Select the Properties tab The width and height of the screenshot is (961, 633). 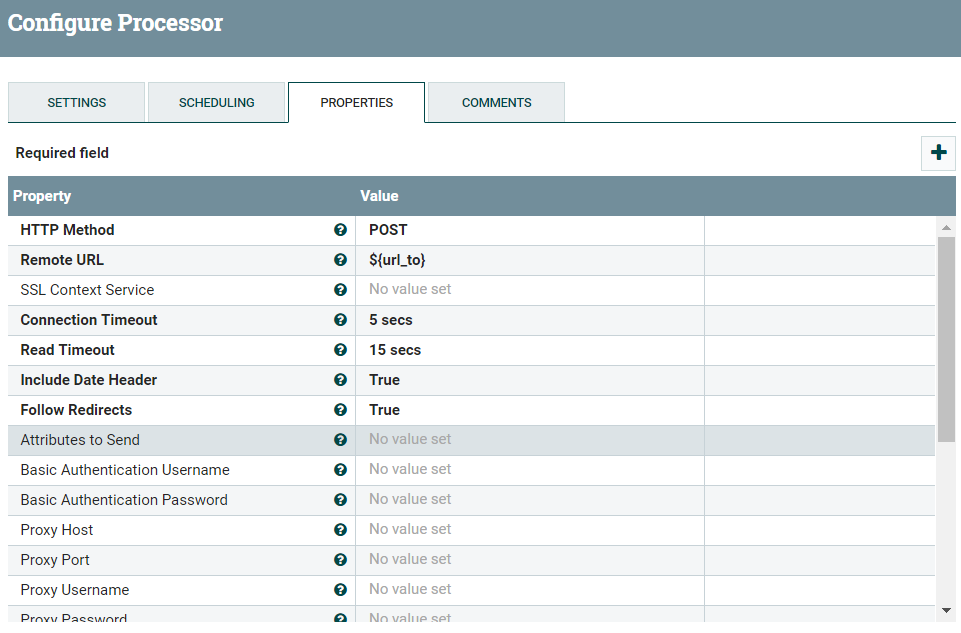(357, 102)
